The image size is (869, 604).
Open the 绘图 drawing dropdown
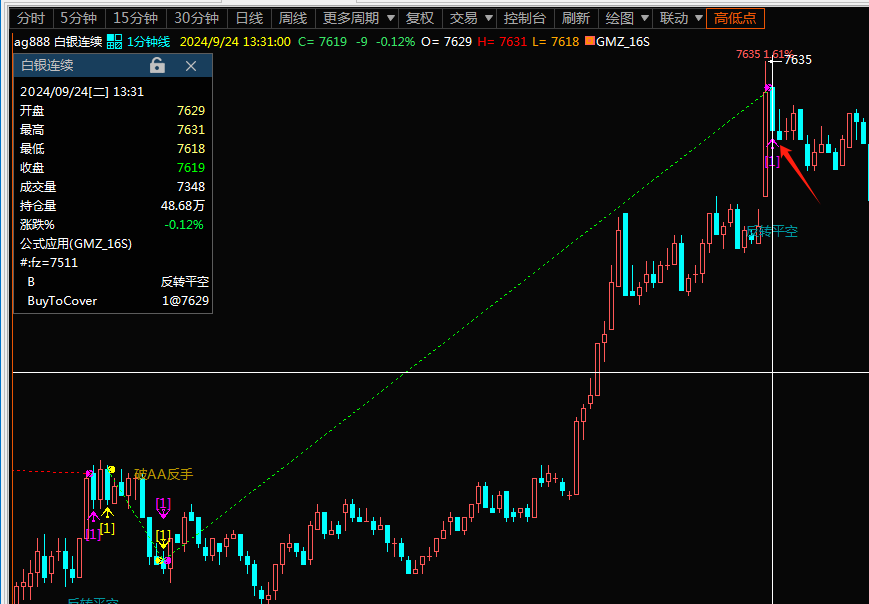[626, 18]
